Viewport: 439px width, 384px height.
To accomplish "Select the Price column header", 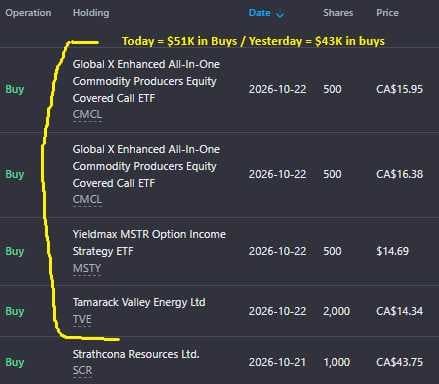I will (387, 13).
